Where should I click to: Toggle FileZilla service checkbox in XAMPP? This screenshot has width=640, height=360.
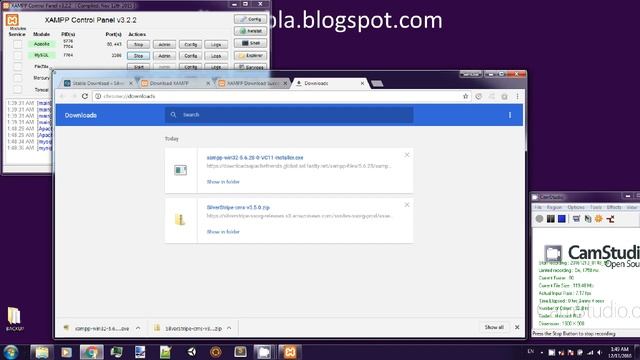pyautogui.click(x=18, y=67)
